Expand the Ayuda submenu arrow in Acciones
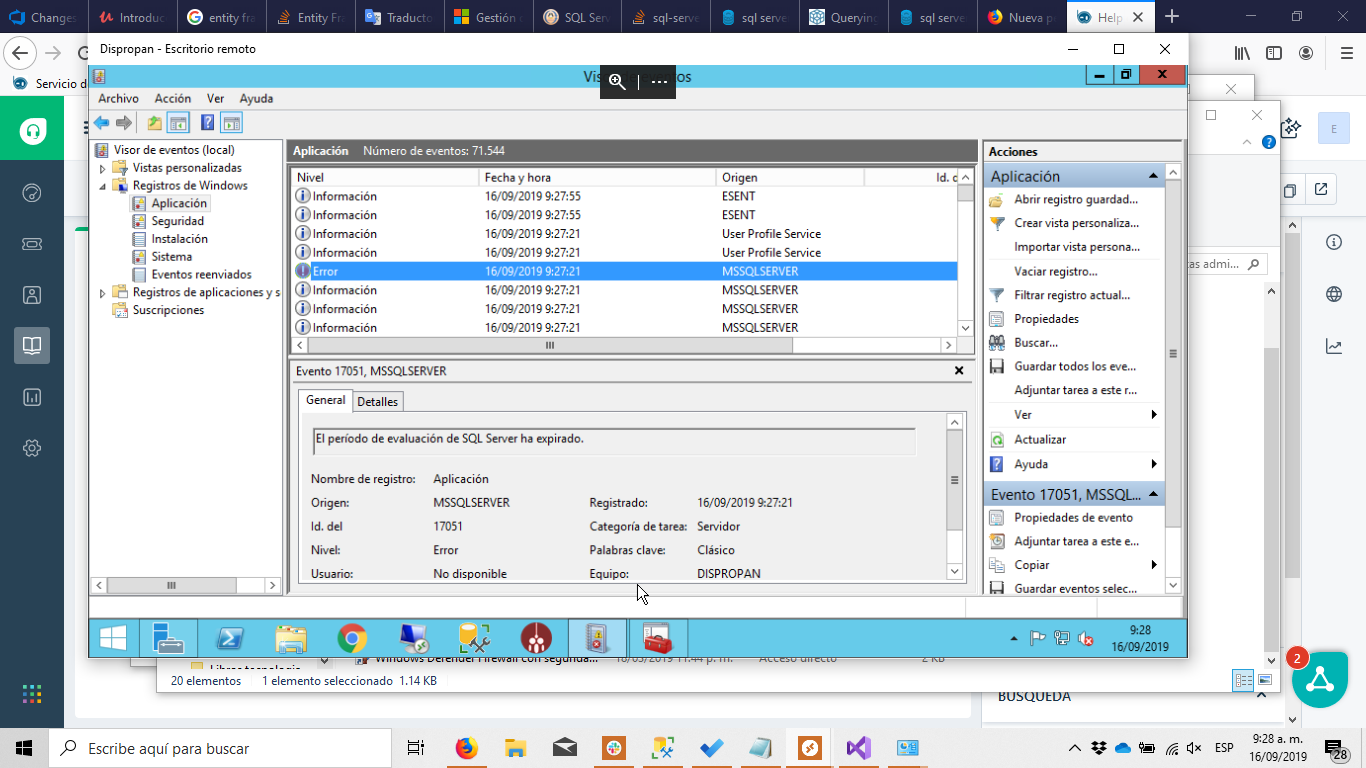This screenshot has height=768, width=1366. [1154, 464]
